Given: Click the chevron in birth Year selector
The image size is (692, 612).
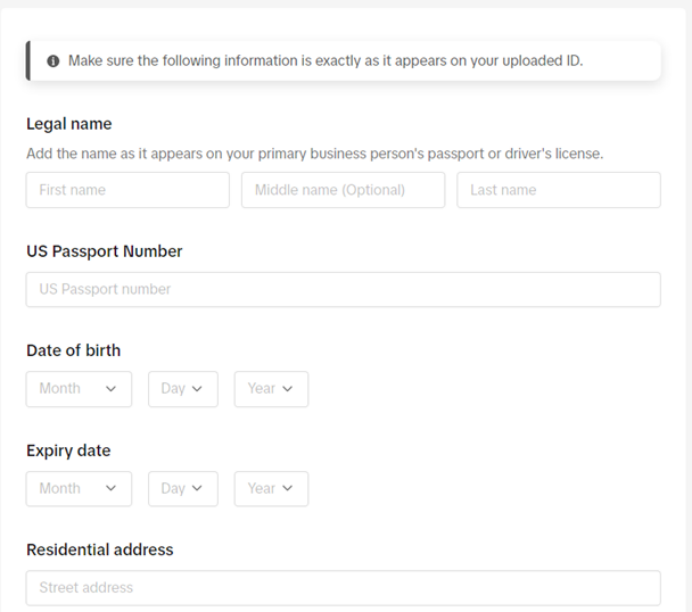Looking at the screenshot, I should [x=287, y=389].
